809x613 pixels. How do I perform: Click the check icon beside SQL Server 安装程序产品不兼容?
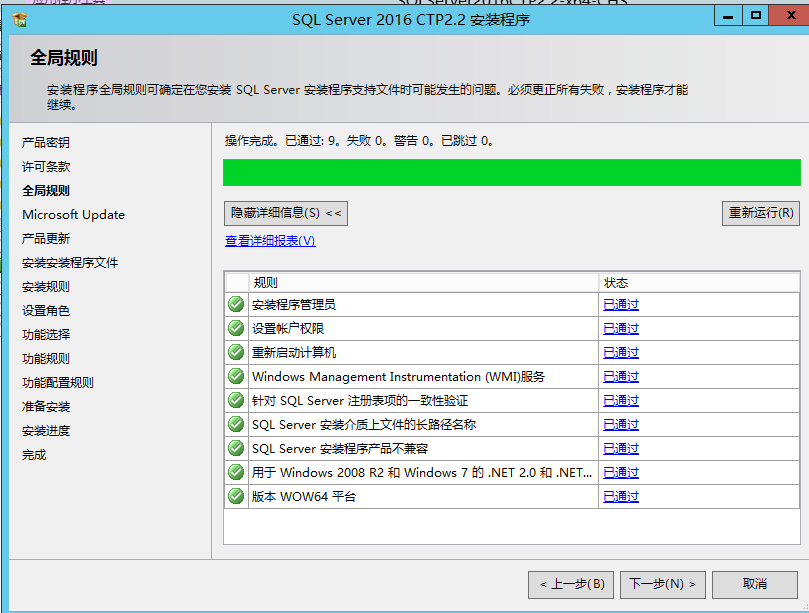pos(236,448)
